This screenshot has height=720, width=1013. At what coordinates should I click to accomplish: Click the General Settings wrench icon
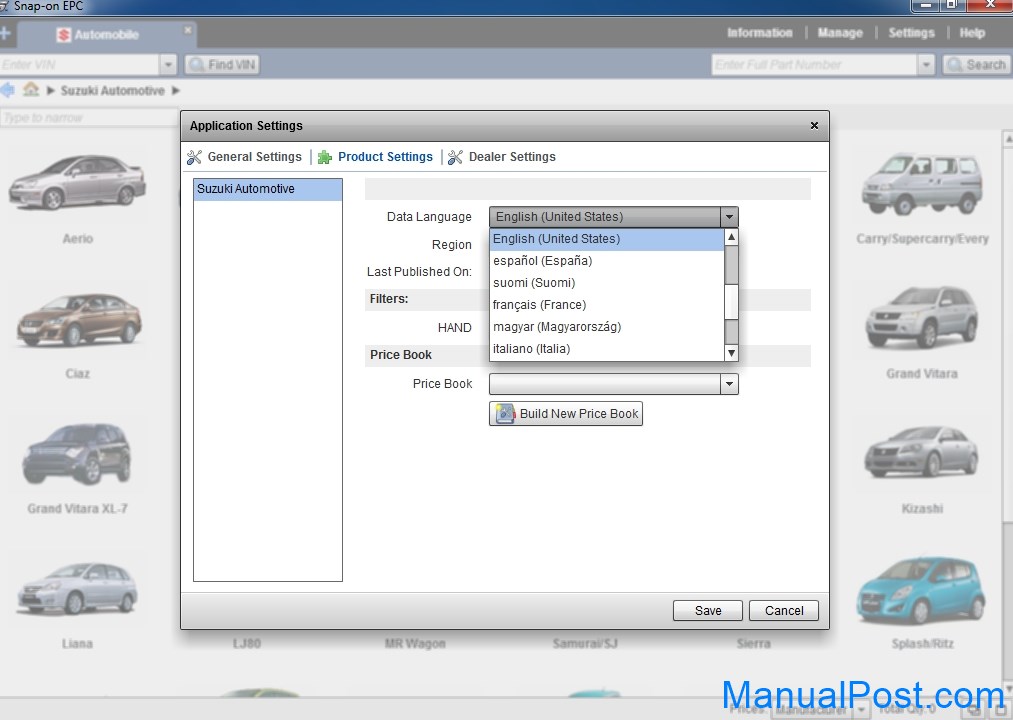coord(194,157)
